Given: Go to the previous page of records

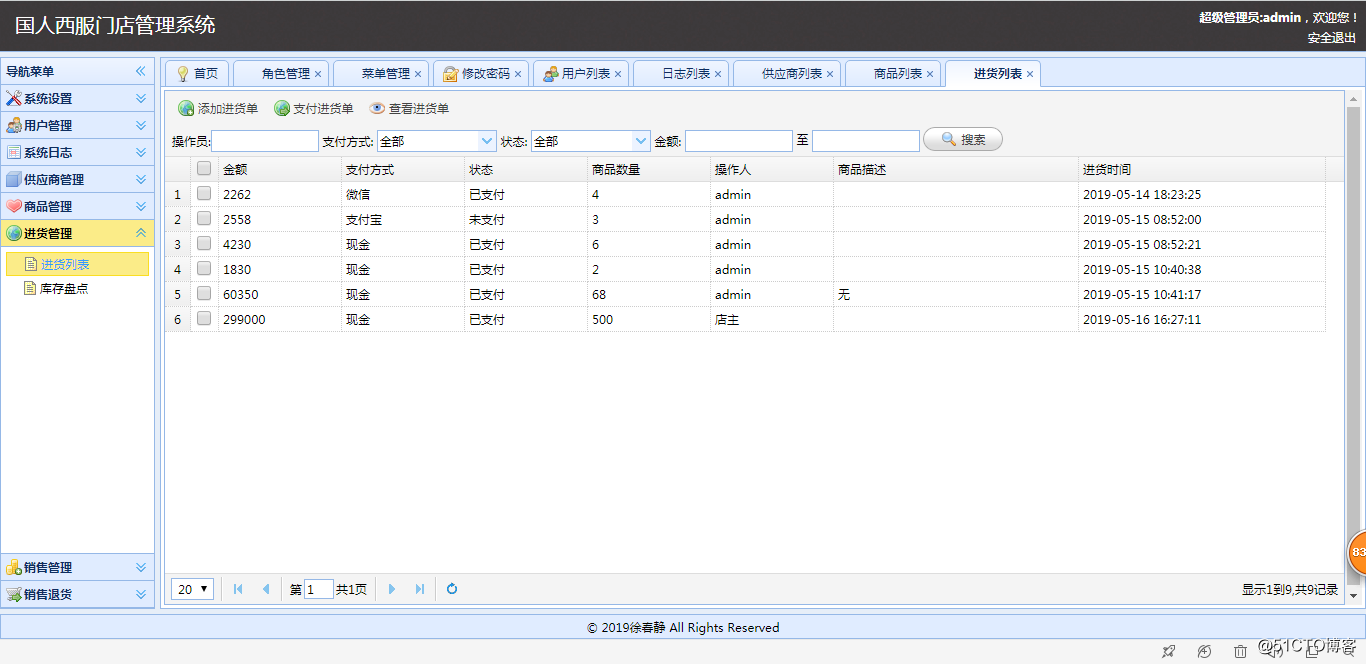Looking at the screenshot, I should pos(266,590).
